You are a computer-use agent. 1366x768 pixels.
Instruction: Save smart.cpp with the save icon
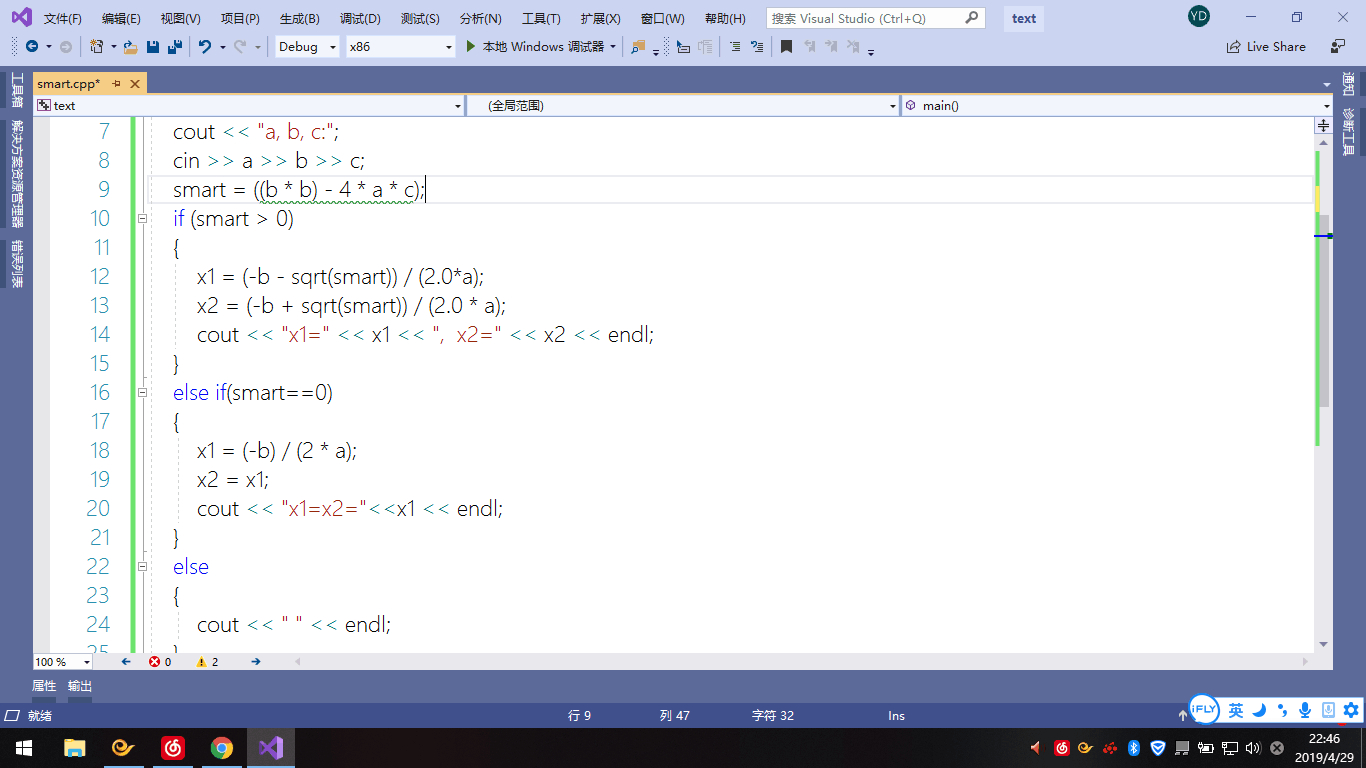153,46
